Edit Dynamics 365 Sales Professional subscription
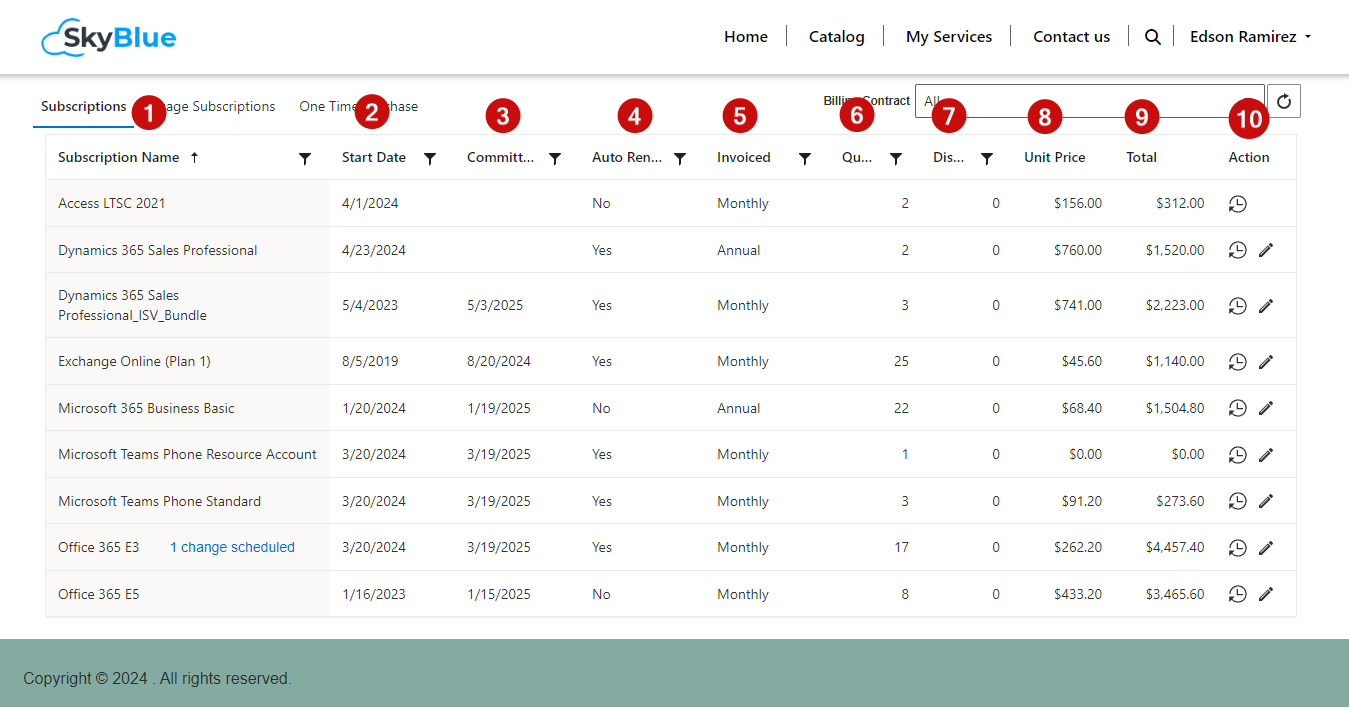Screen dimensions: 1349x708 coord(1266,250)
